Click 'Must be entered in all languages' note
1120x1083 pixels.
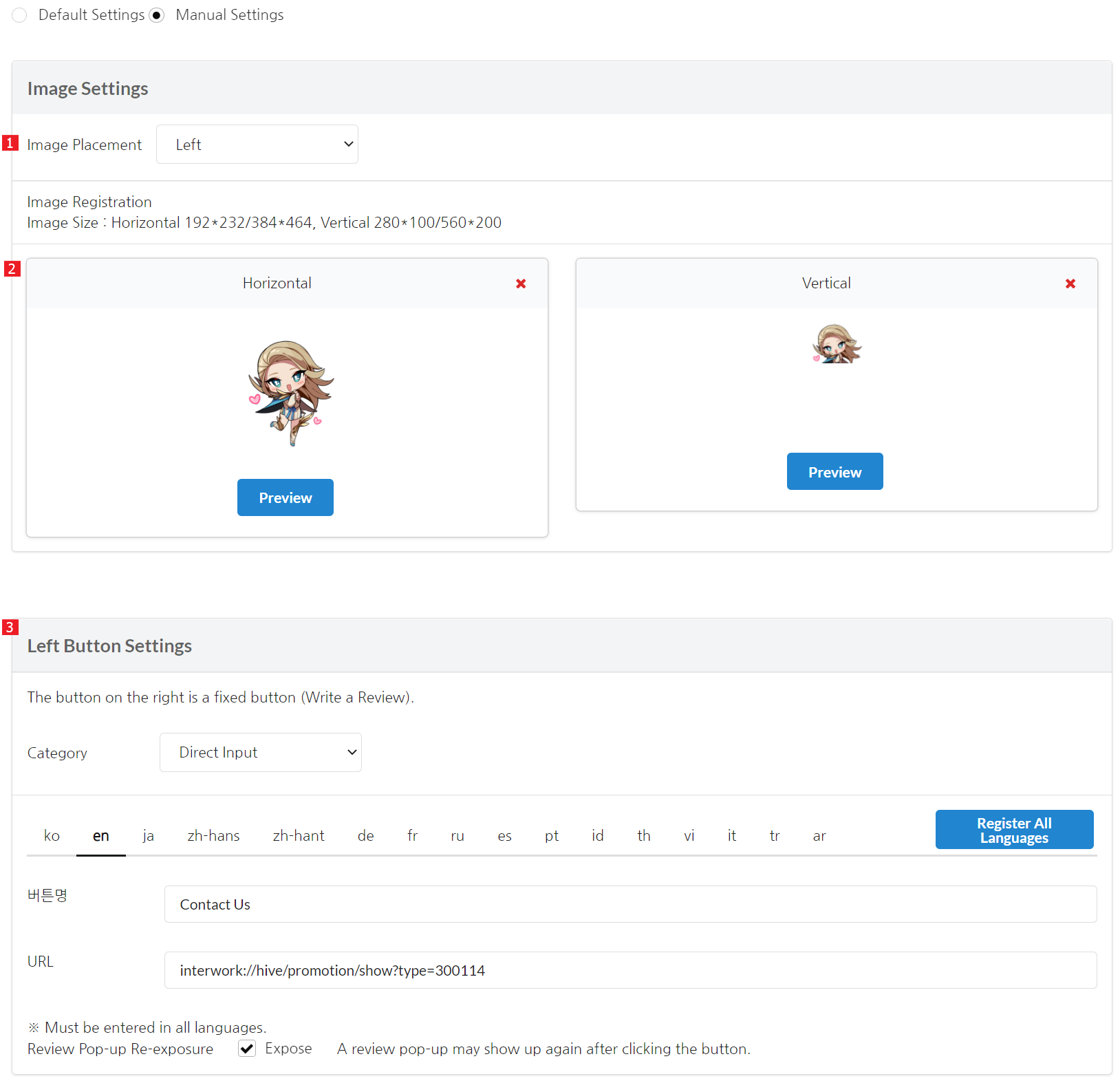[x=147, y=1027]
